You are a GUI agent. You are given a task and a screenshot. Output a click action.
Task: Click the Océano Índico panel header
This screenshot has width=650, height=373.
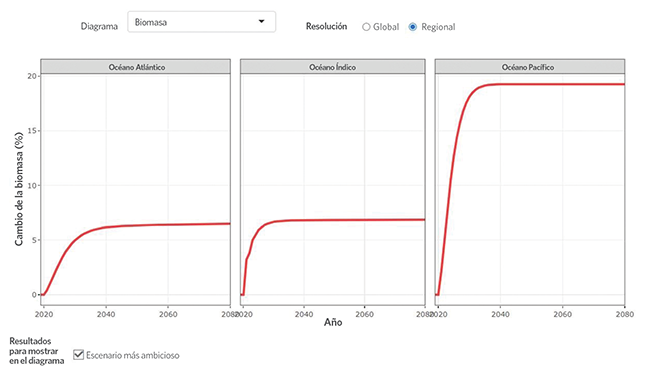click(x=332, y=67)
